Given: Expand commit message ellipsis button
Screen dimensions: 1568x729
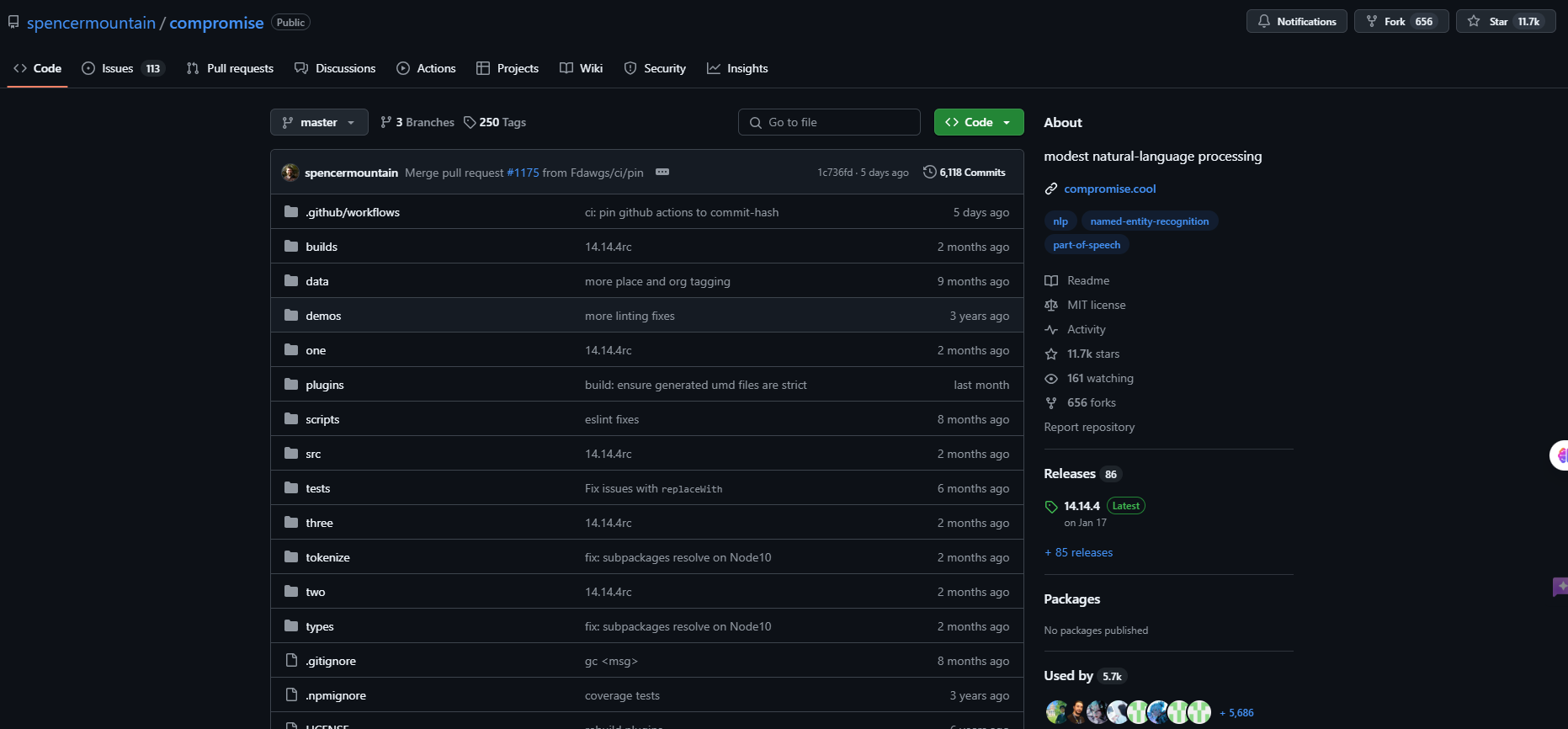Looking at the screenshot, I should [662, 172].
